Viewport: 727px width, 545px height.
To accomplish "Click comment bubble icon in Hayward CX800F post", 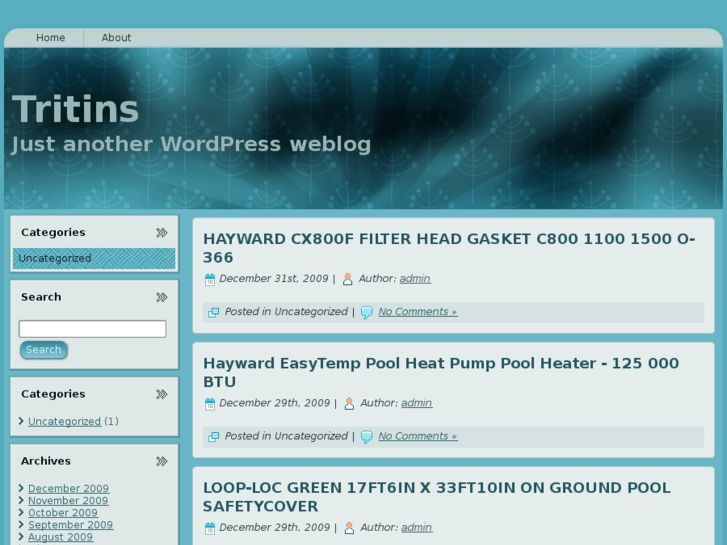I will click(x=366, y=313).
